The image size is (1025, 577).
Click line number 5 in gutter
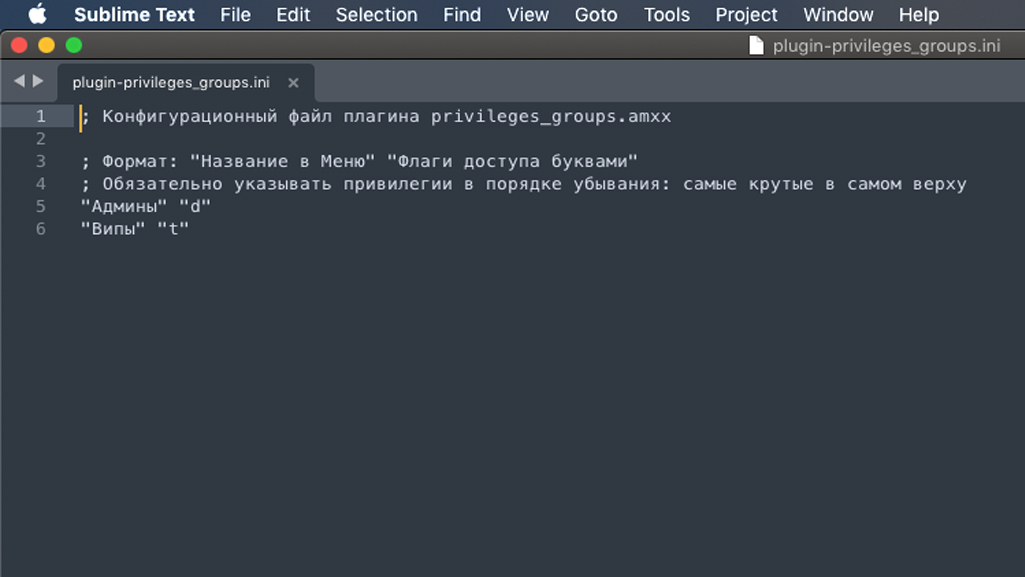point(41,206)
